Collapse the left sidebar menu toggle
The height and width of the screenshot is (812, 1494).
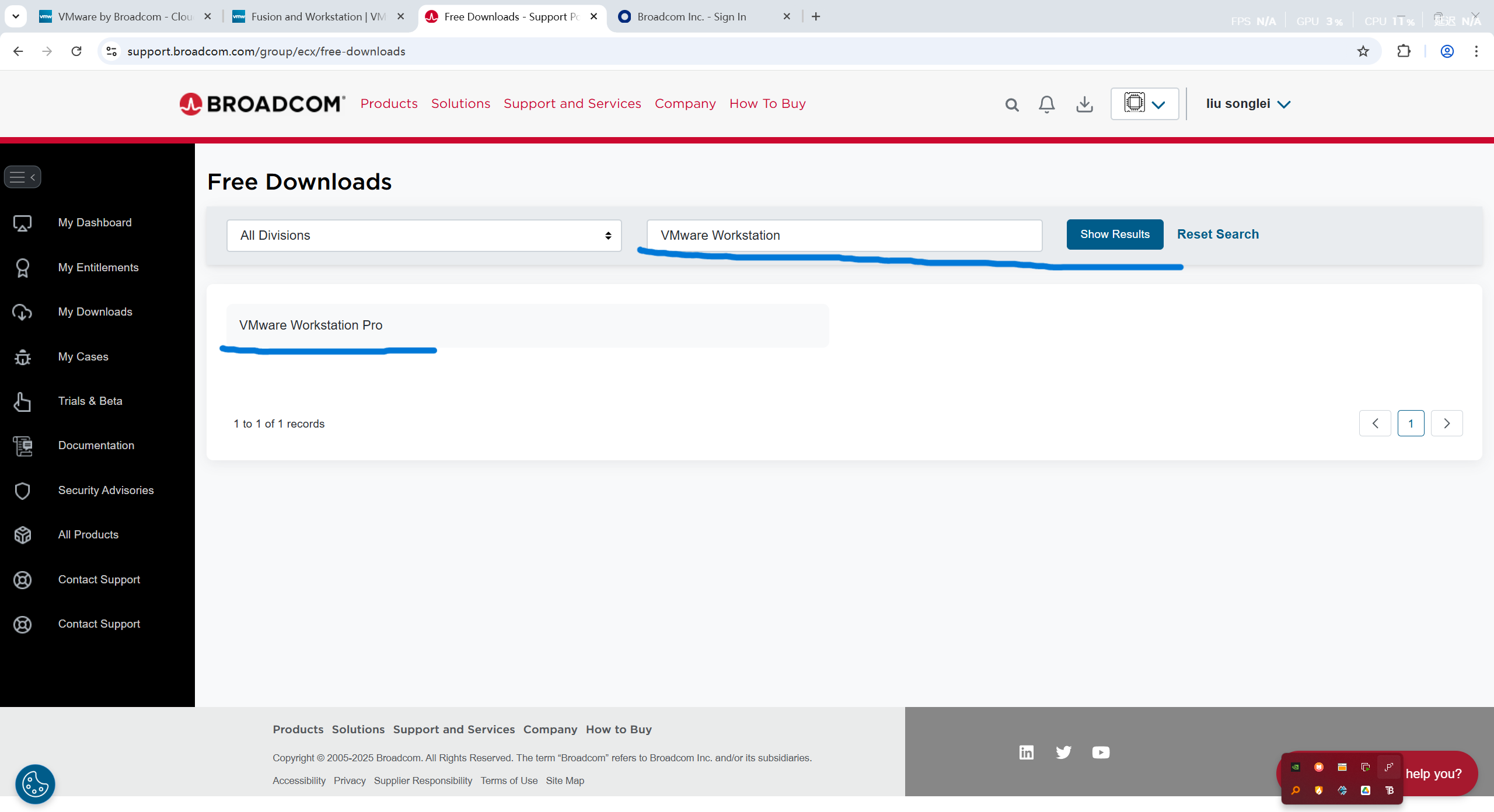[22, 177]
